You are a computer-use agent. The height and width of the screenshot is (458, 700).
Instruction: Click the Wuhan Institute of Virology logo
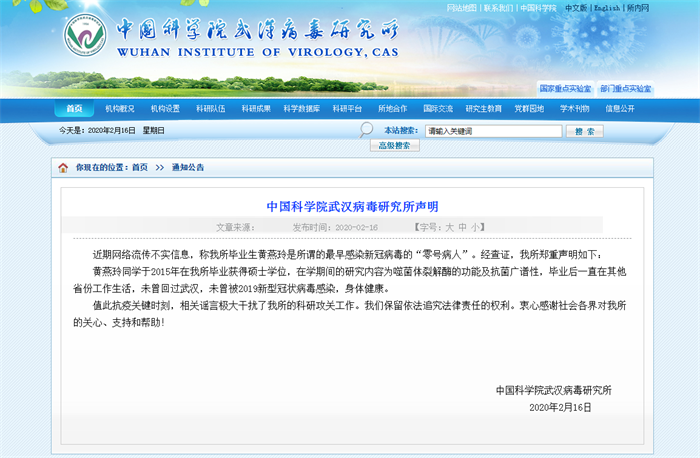tap(85, 35)
